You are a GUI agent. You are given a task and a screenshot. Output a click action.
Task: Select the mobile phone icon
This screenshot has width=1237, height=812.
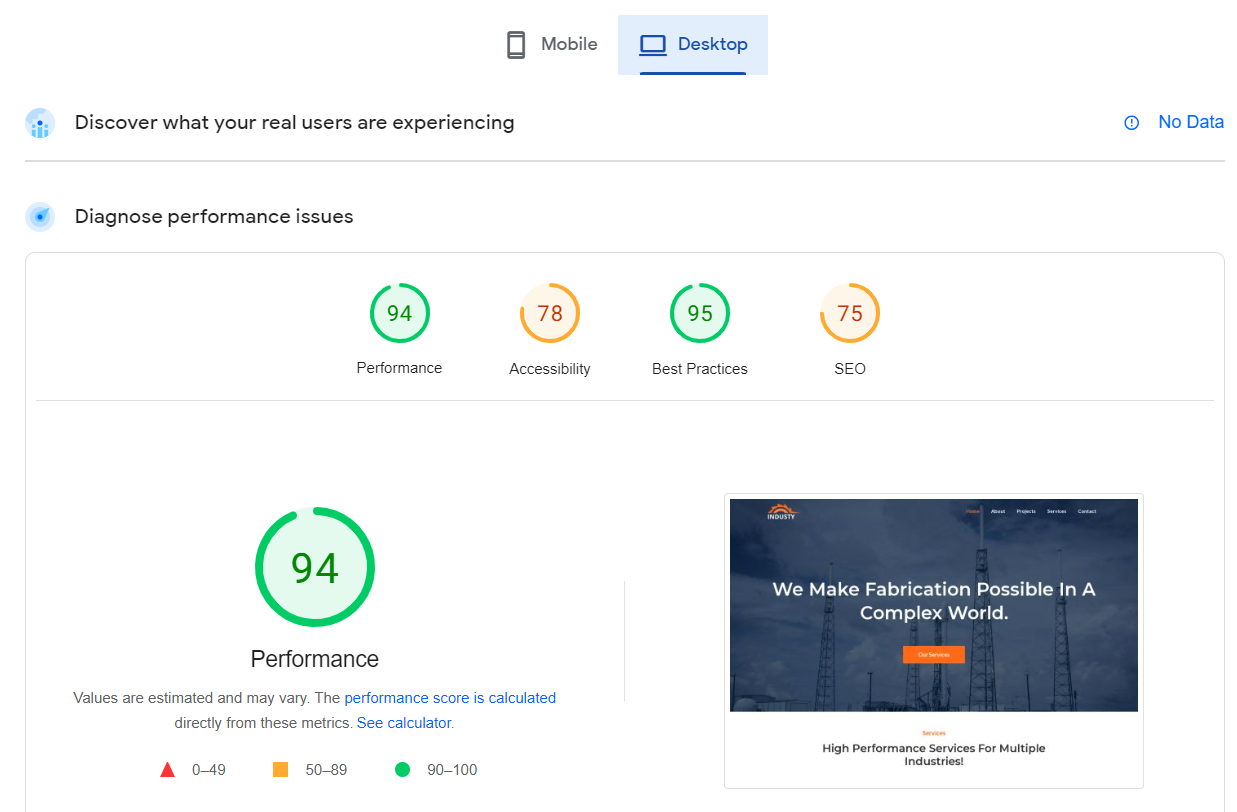pos(515,44)
